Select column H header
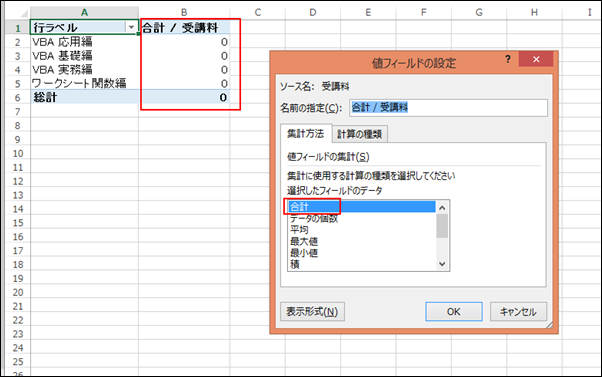The image size is (602, 377). coord(534,13)
